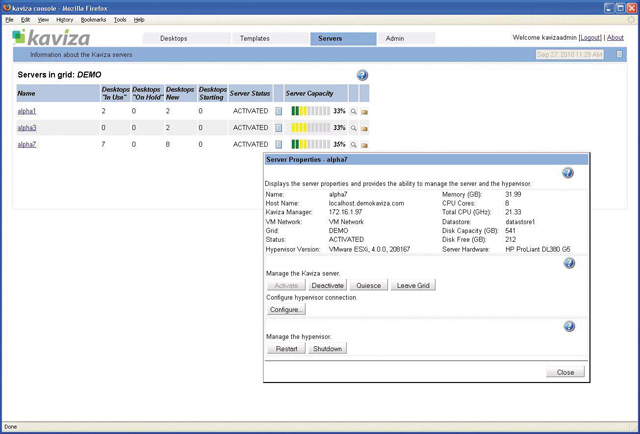This screenshot has height=434, width=640.
Task: Open the Tools menu
Action: [120, 20]
